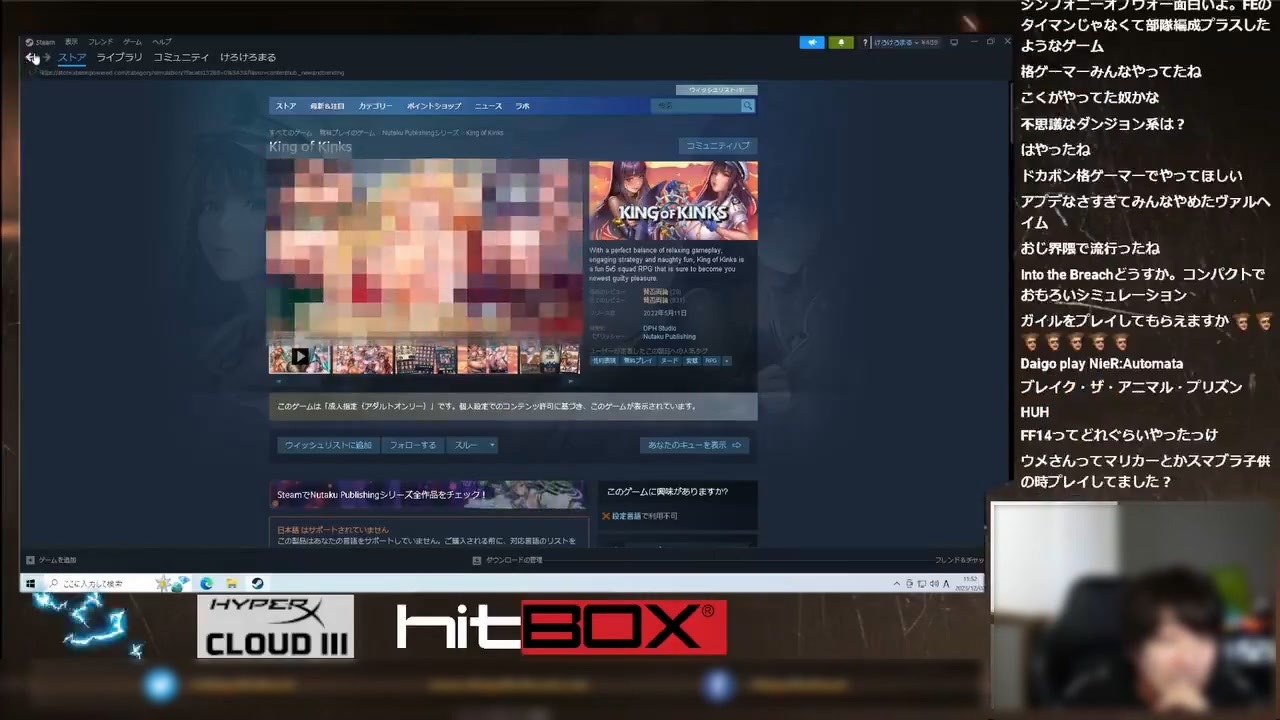Image resolution: width=1280 pixels, height=720 pixels.
Task: Open the カテゴリー store menu
Action: point(375,106)
